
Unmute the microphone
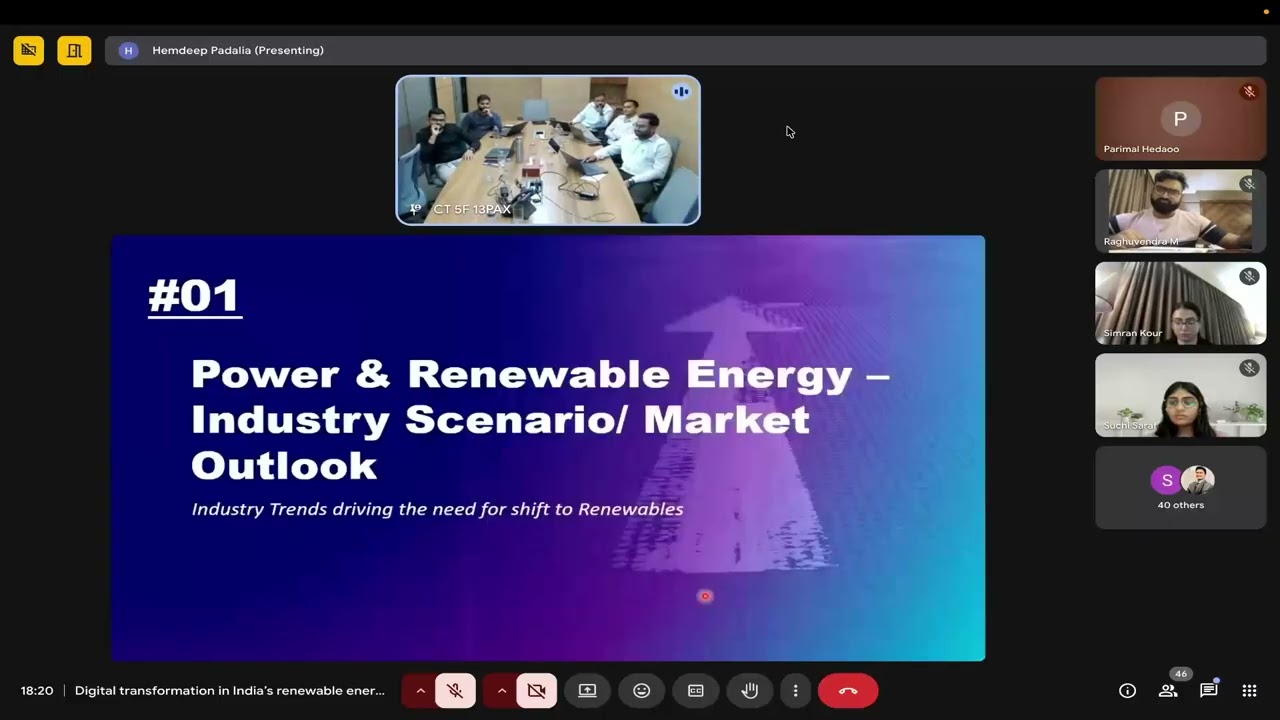tap(455, 691)
